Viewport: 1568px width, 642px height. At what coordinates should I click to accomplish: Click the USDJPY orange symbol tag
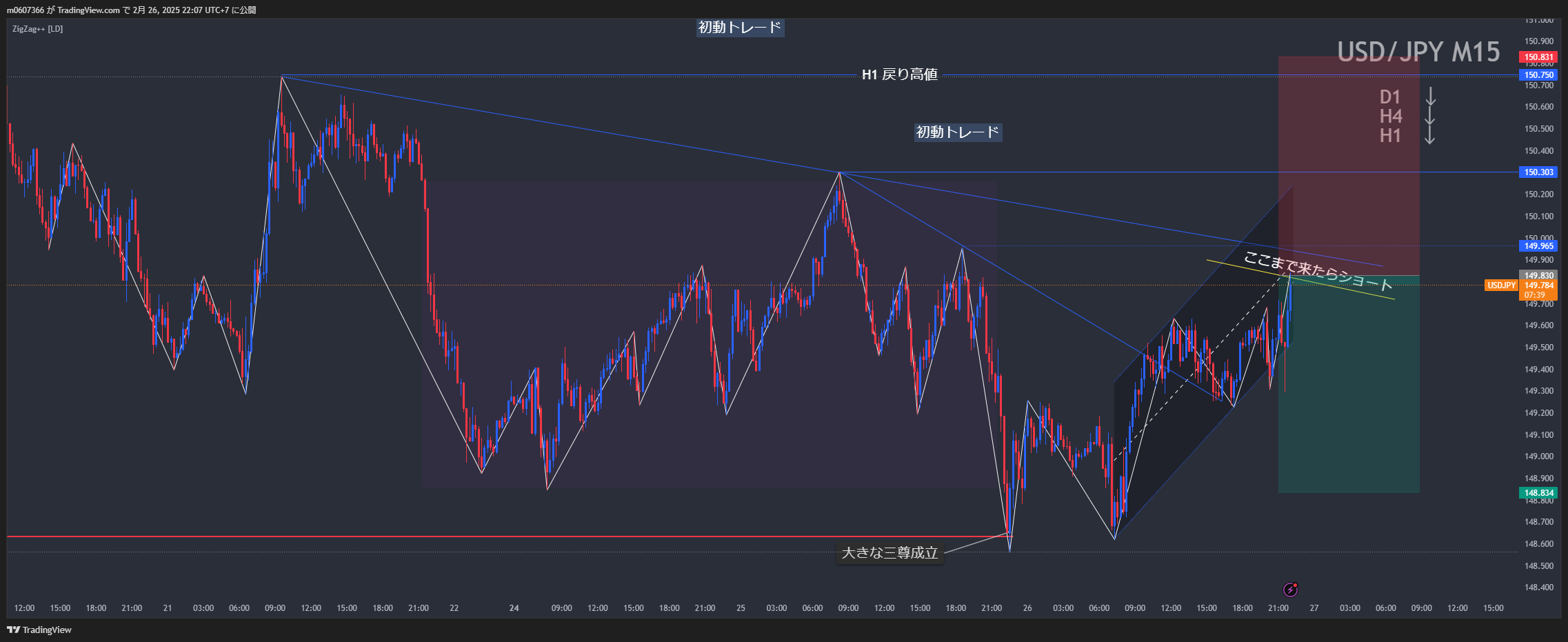click(x=1500, y=285)
